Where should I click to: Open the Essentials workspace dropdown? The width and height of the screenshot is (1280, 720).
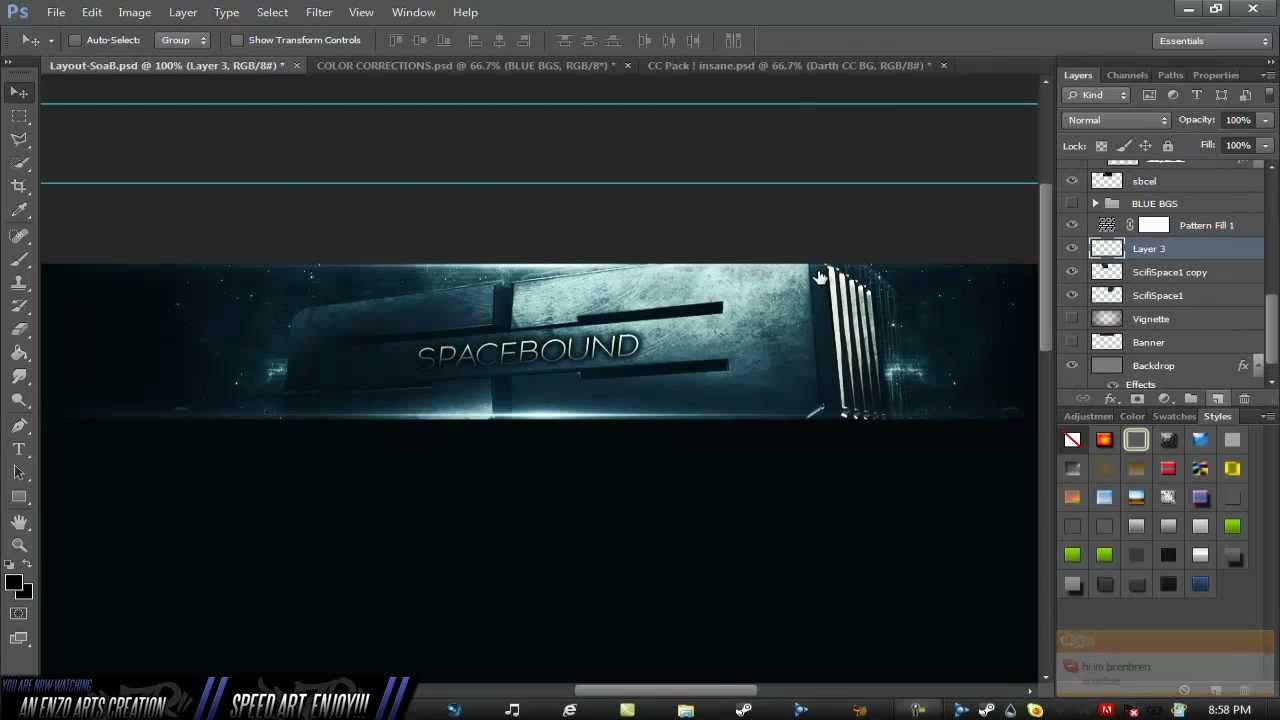(1213, 41)
